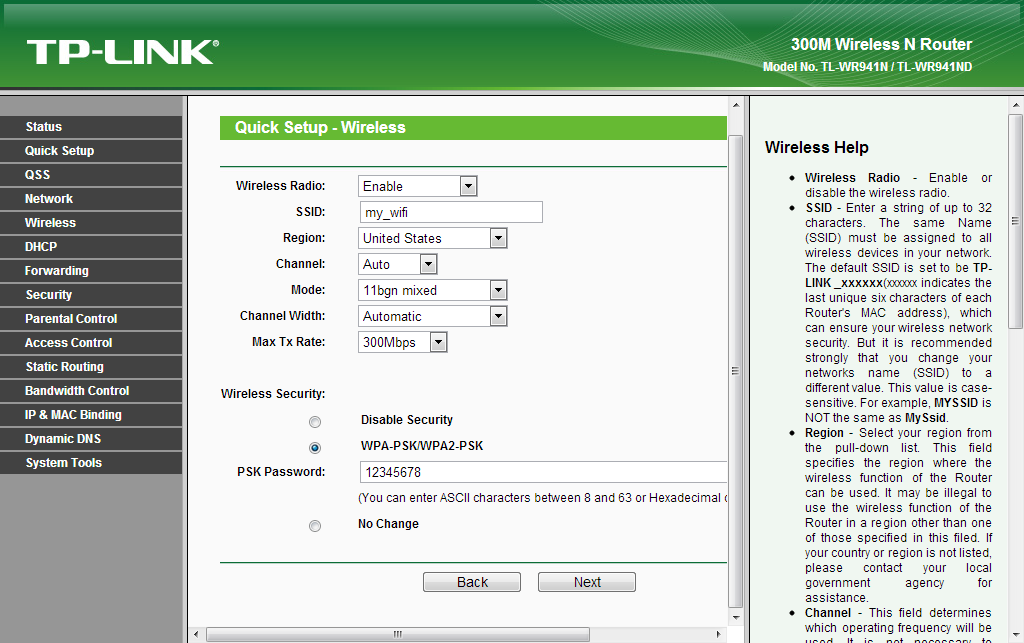The width and height of the screenshot is (1024, 643).
Task: Open System Tools menu
Action: [x=91, y=463]
